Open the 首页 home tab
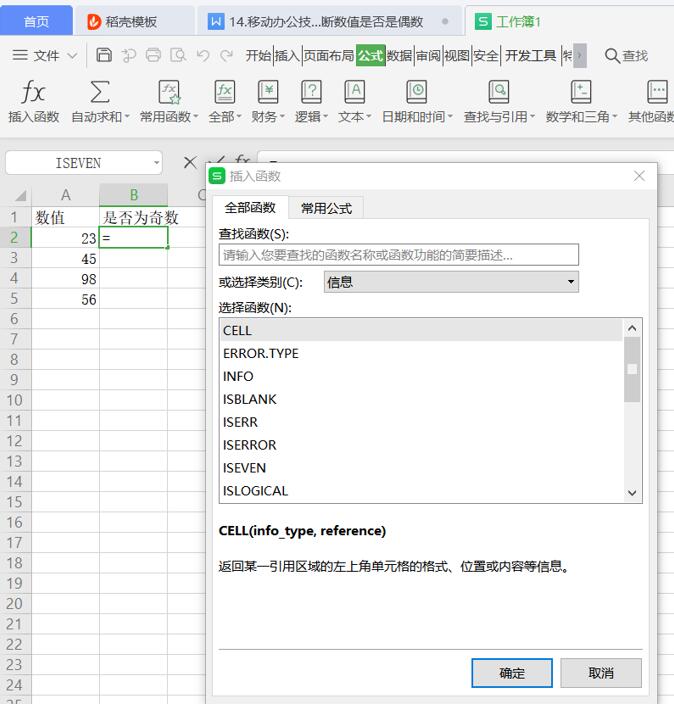 (x=36, y=21)
